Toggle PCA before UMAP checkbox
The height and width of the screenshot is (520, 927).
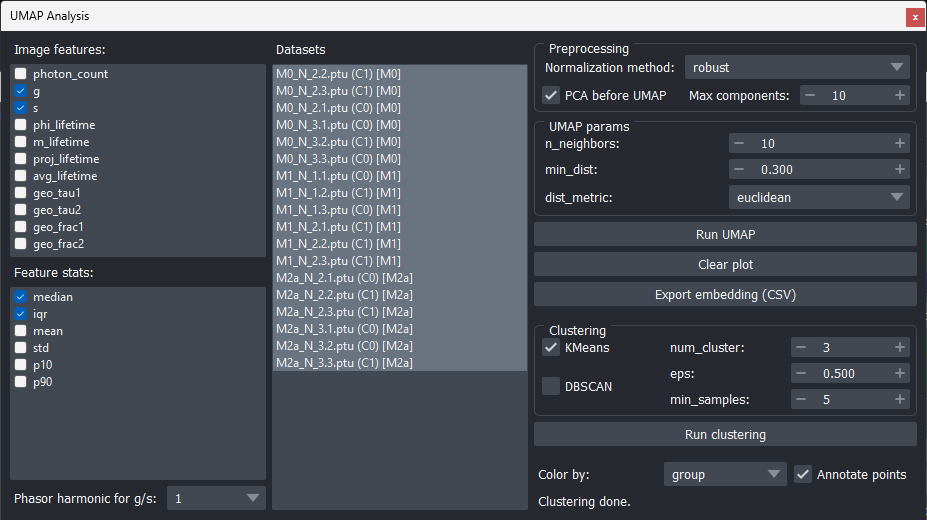[x=551, y=95]
